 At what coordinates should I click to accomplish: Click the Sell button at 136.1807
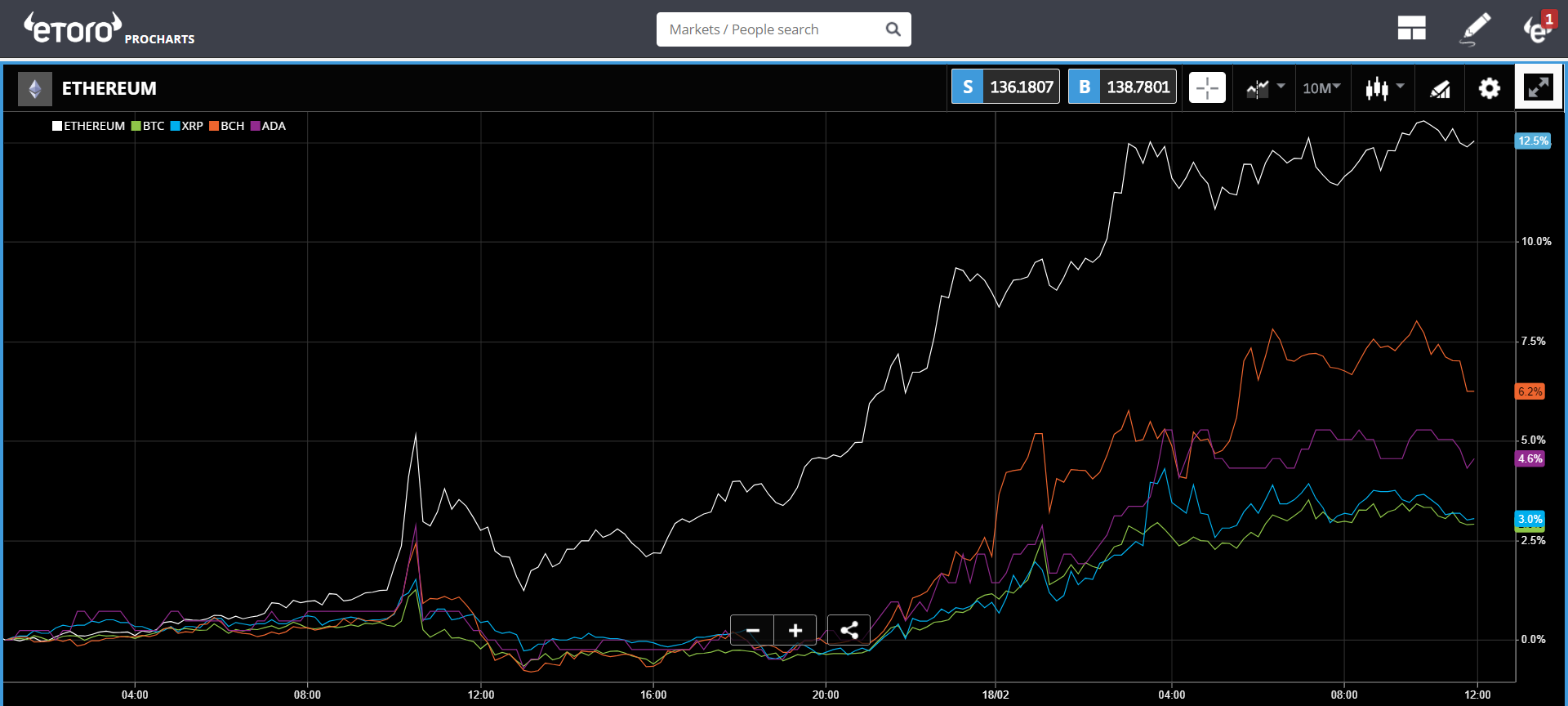1005,87
